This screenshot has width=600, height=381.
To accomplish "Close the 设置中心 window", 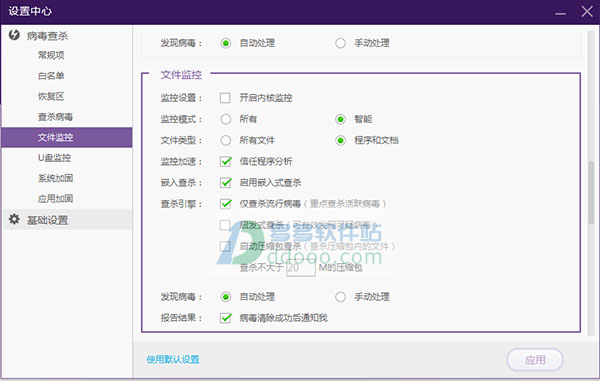I will (587, 11).
